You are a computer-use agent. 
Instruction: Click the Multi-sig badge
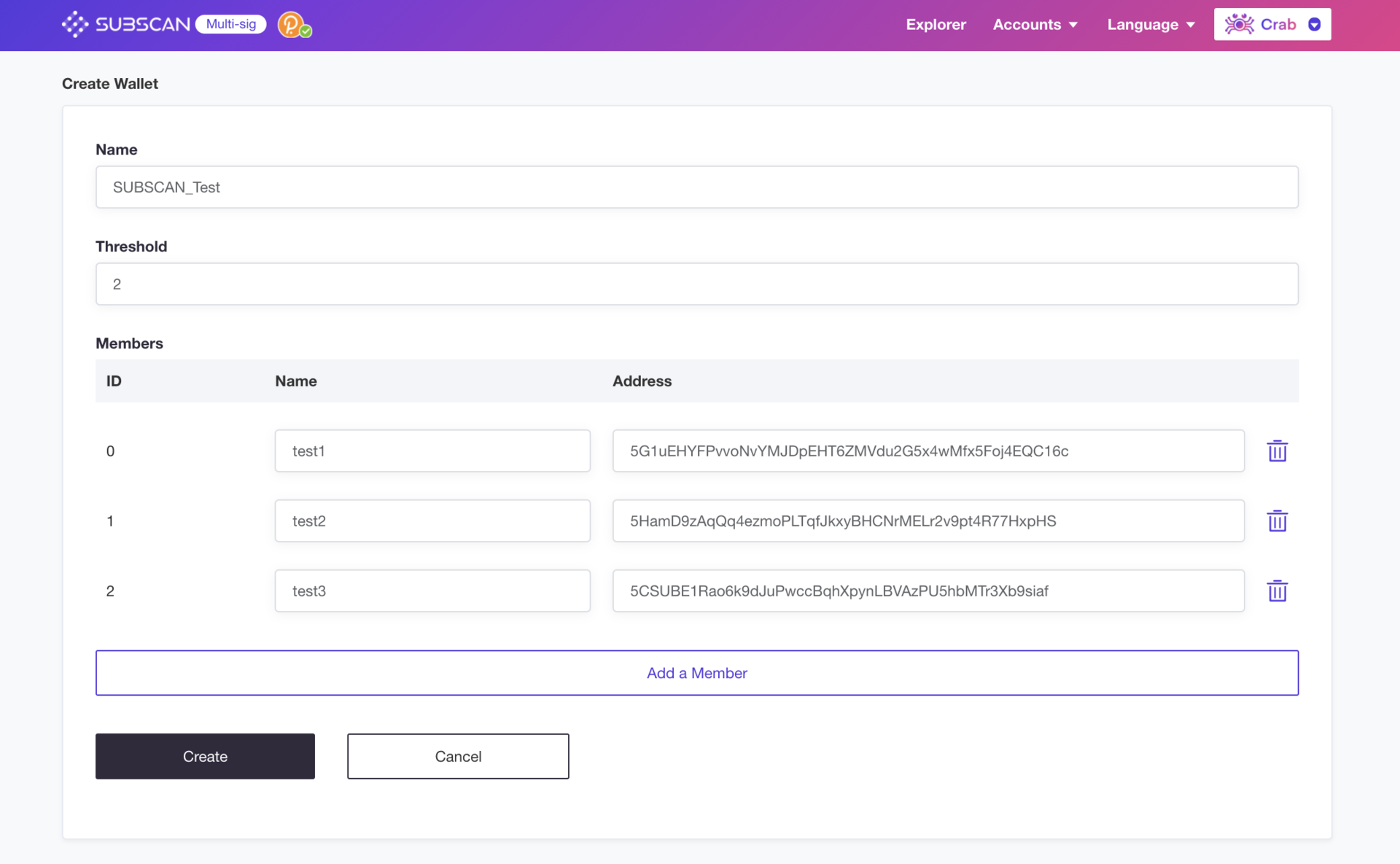pyautogui.click(x=230, y=24)
